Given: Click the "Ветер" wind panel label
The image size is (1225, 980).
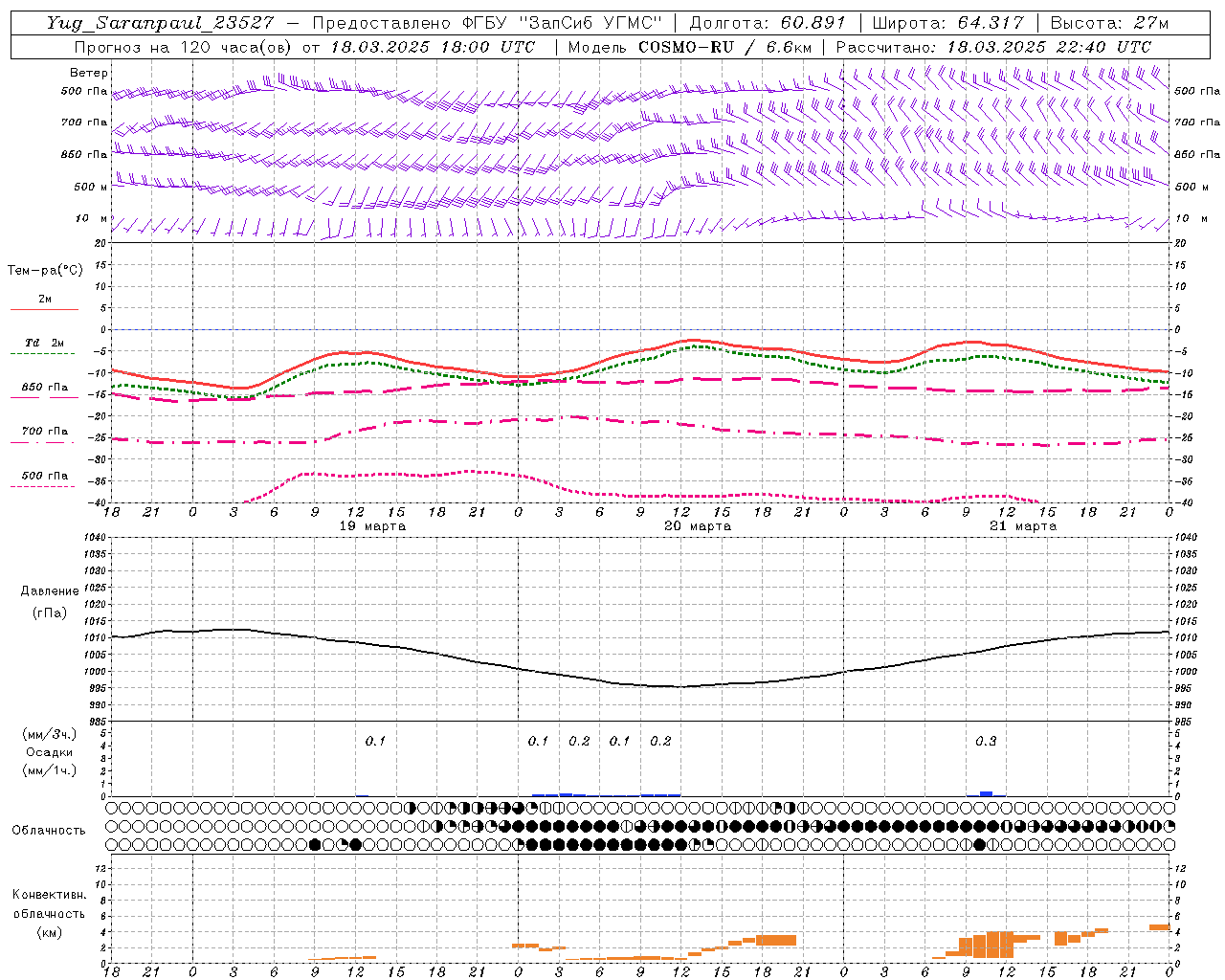Looking at the screenshot, I should [89, 73].
